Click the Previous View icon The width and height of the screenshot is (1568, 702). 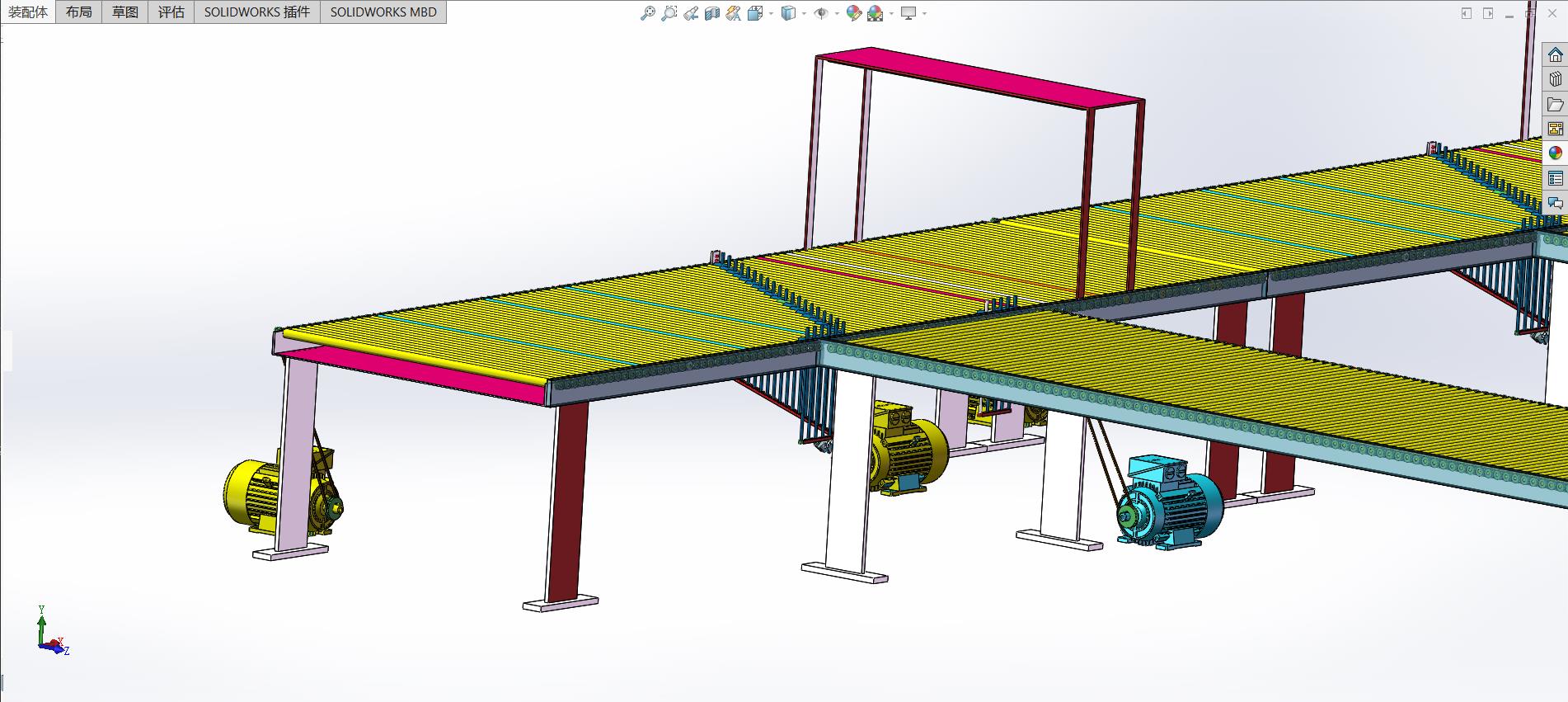[691, 13]
